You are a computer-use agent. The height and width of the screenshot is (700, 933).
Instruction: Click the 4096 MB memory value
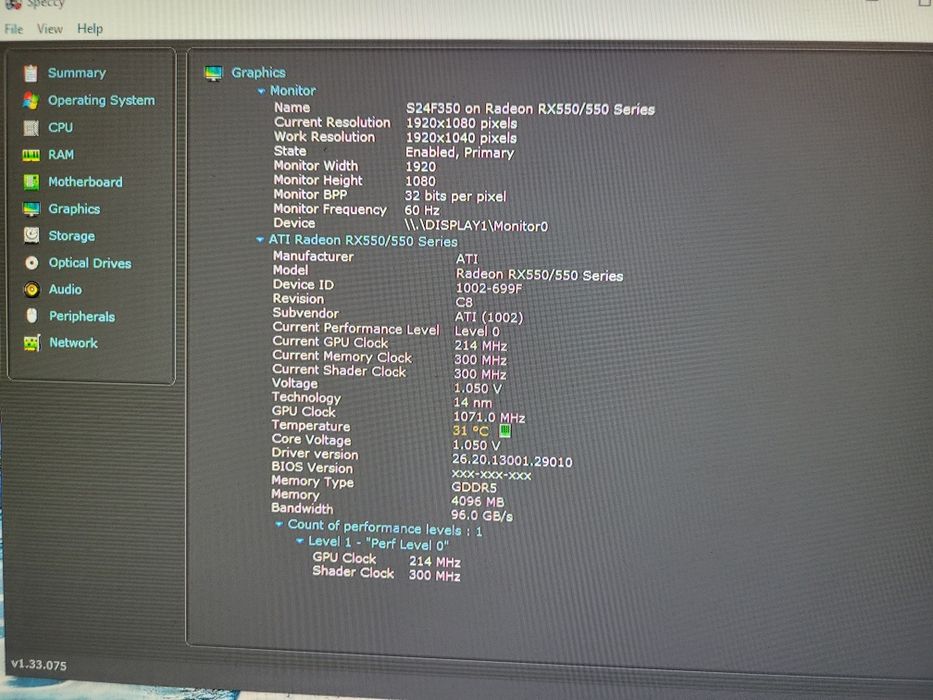(x=478, y=501)
